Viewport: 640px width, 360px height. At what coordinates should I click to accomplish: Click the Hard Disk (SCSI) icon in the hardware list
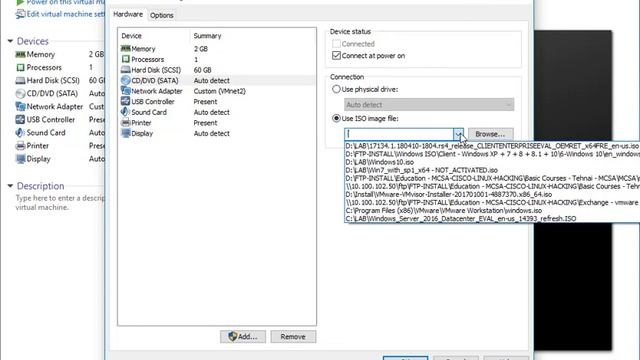click(x=126, y=70)
